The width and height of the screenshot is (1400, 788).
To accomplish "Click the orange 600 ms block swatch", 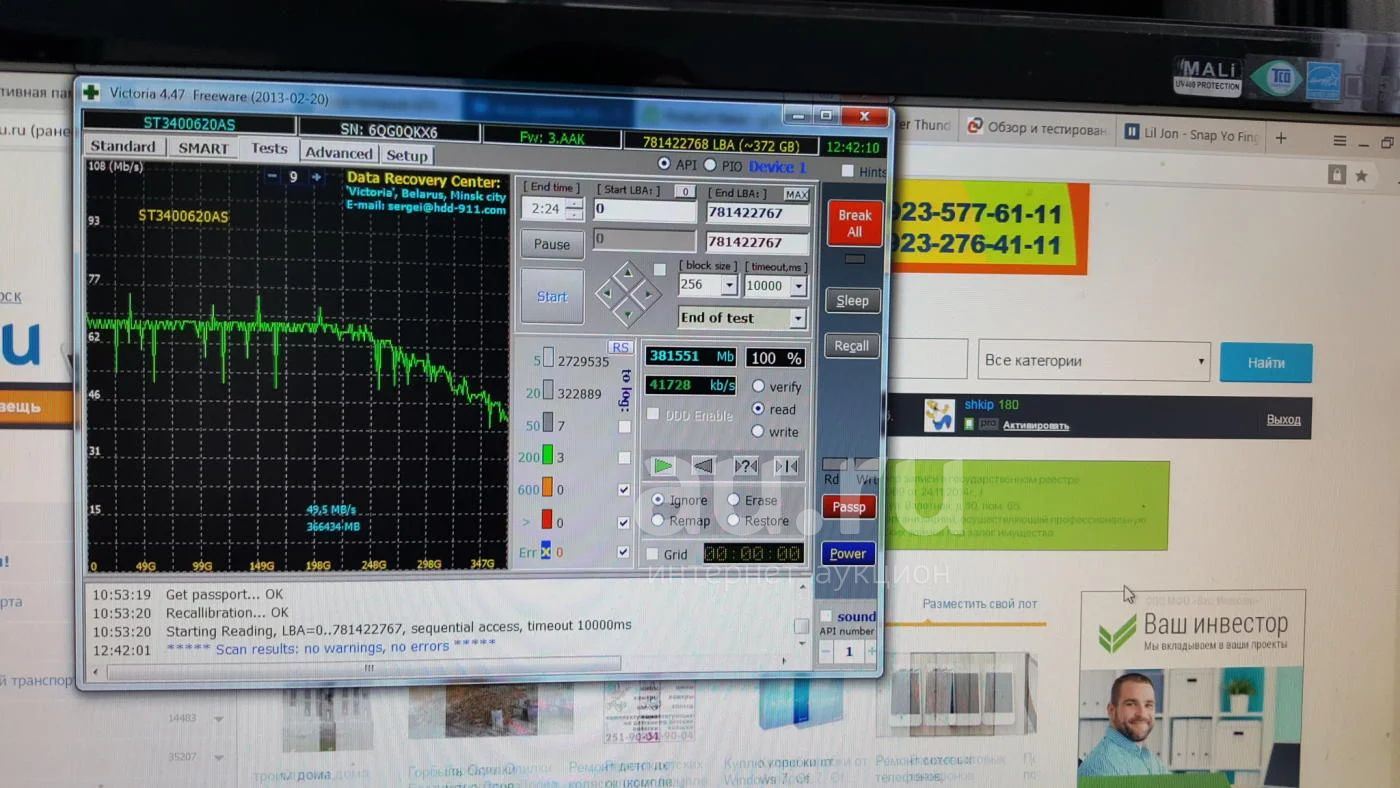I will coord(547,488).
